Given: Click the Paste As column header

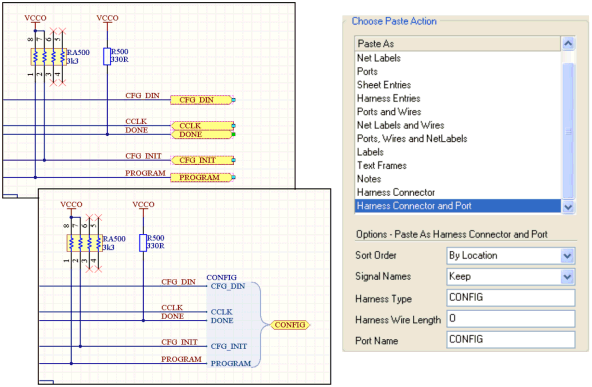Looking at the screenshot, I should click(458, 44).
